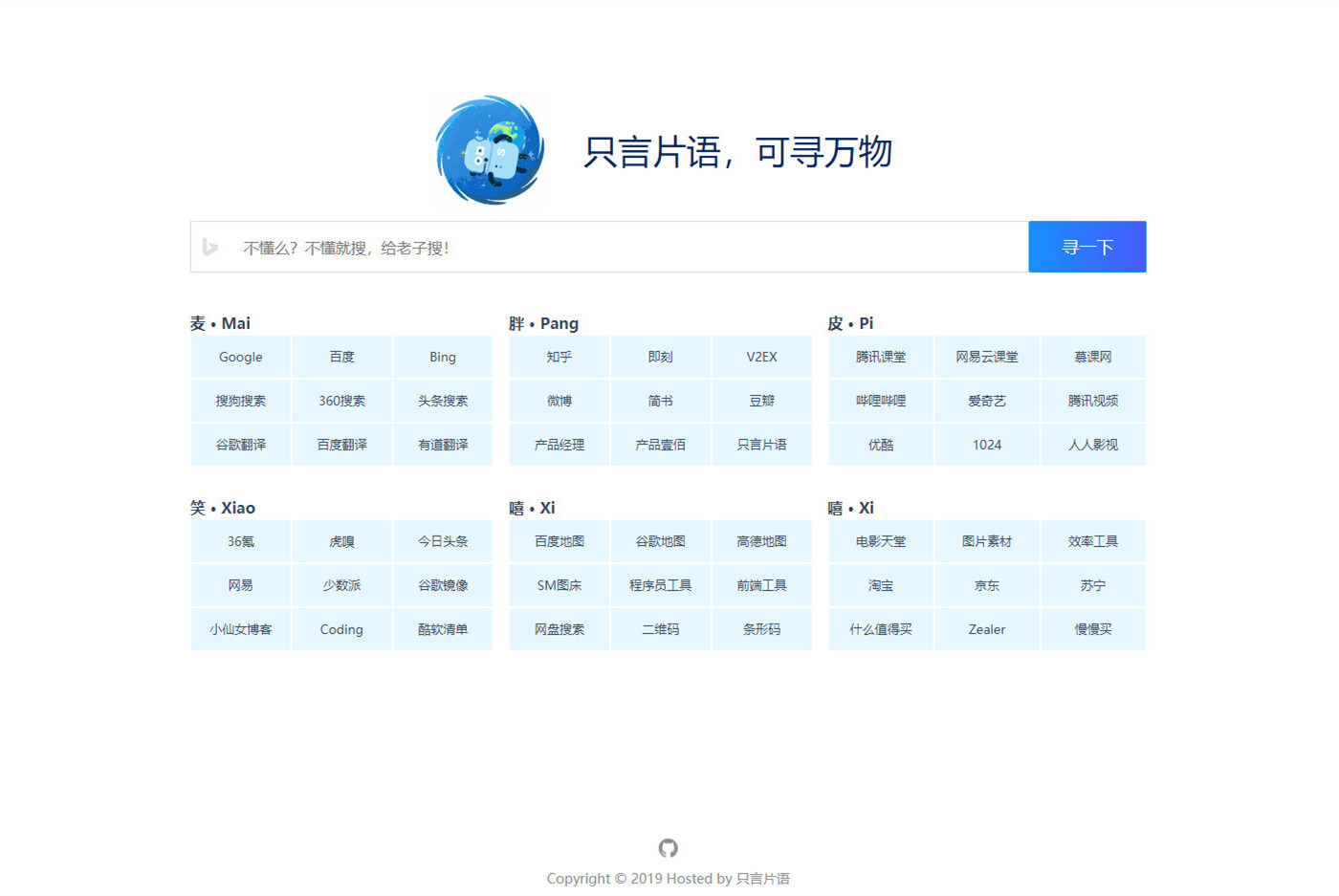Click the Bing icon in search box
This screenshot has width=1339, height=896.
click(x=210, y=248)
